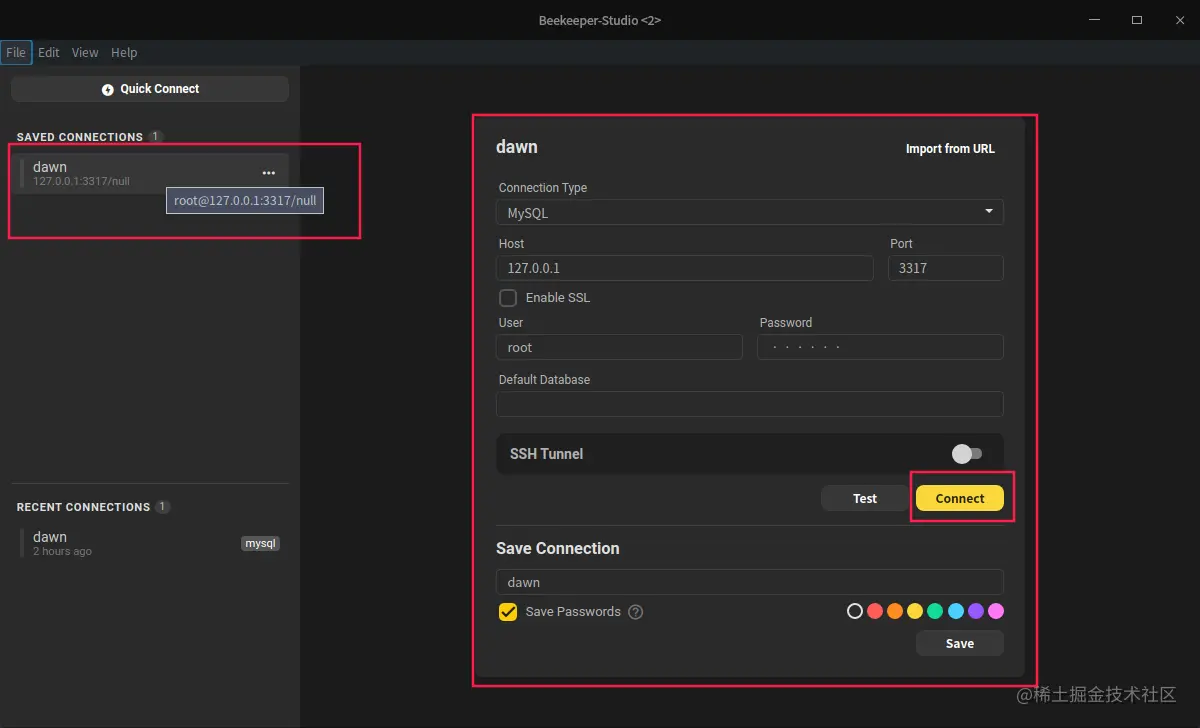Open the three-dot menu for saved dawn
Image resolution: width=1200 pixels, height=728 pixels.
(x=268, y=173)
